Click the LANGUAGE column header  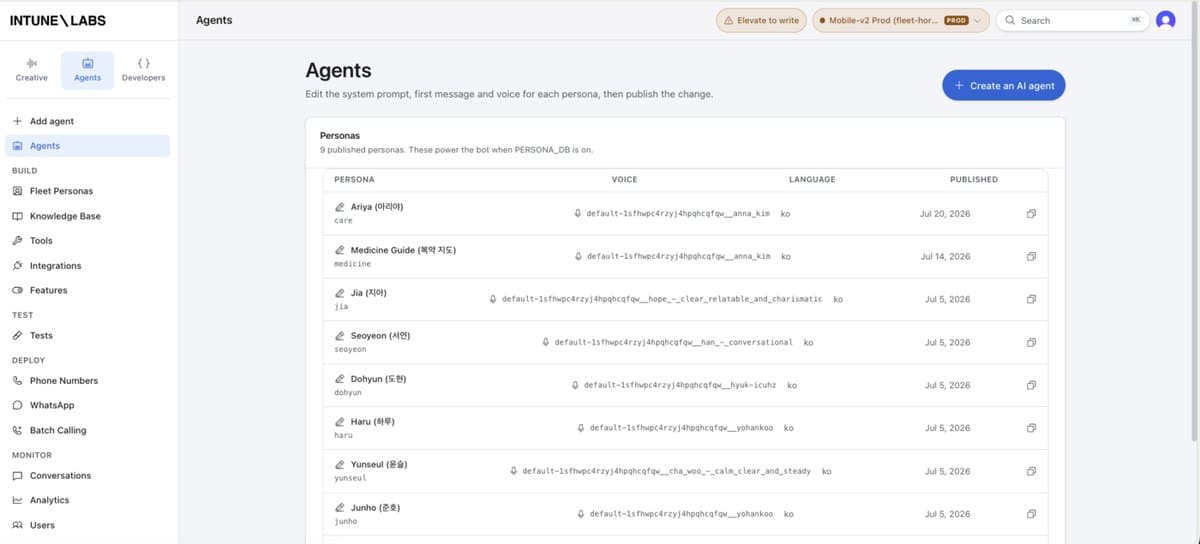click(x=812, y=180)
